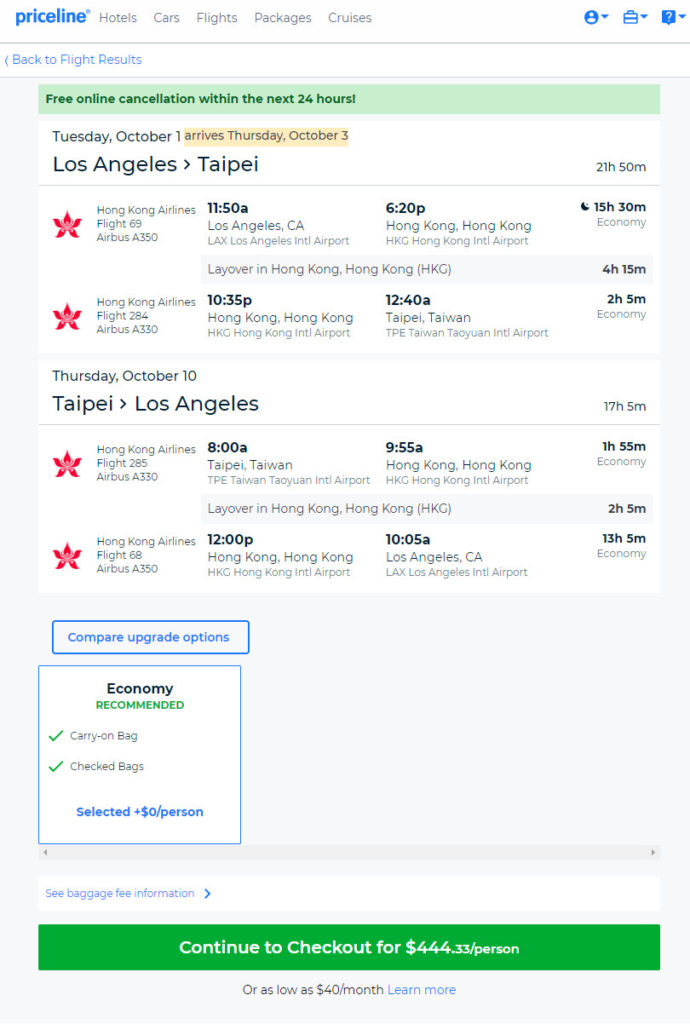
Task: Open the help question mark icon
Action: [x=672, y=18]
